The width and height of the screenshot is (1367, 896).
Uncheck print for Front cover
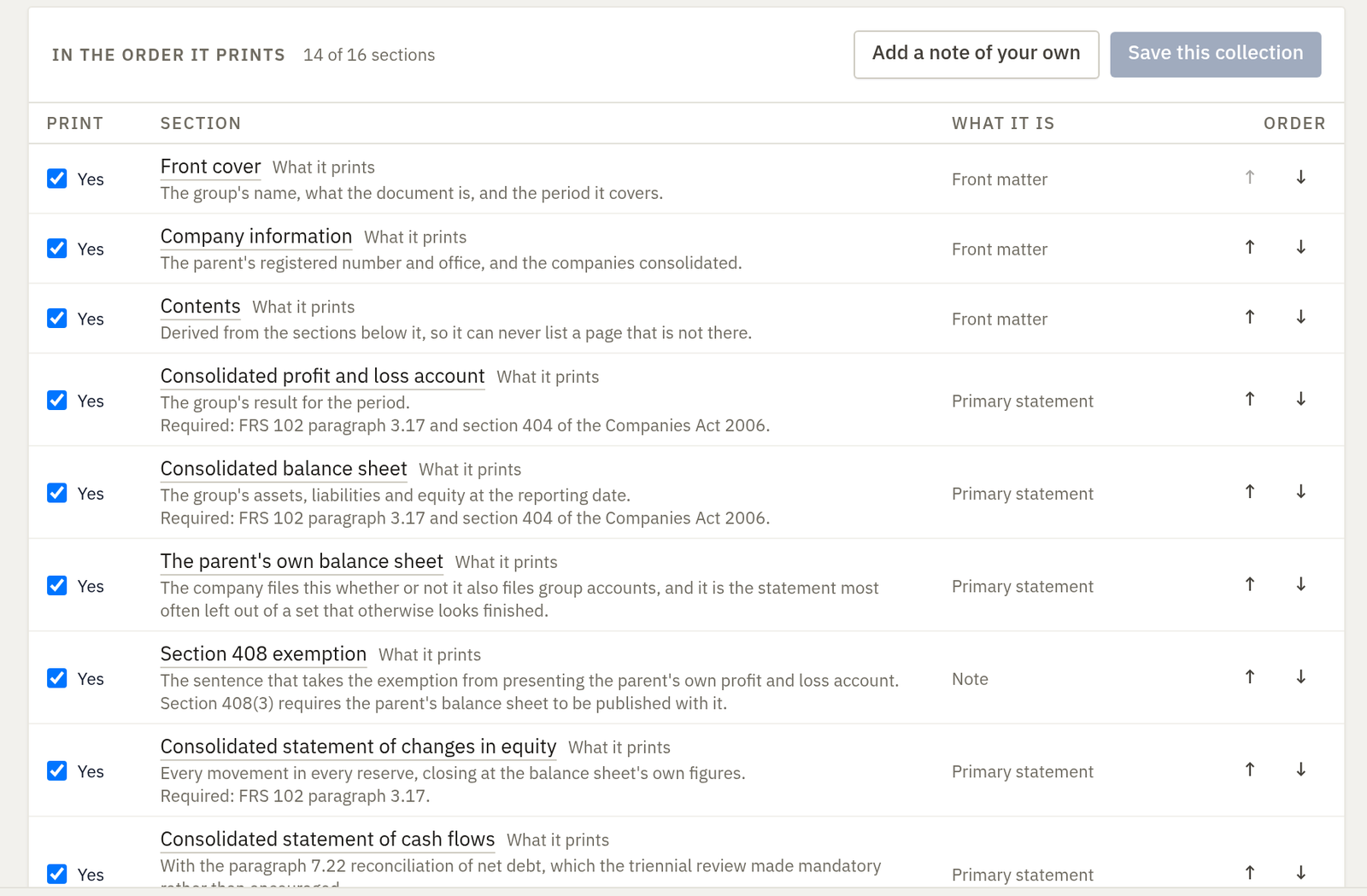click(x=57, y=179)
